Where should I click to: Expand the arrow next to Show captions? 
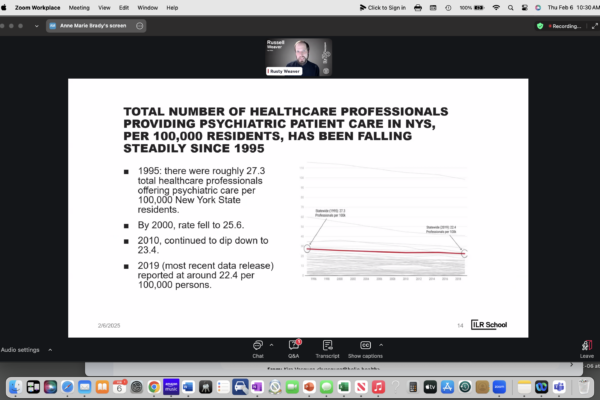point(380,343)
